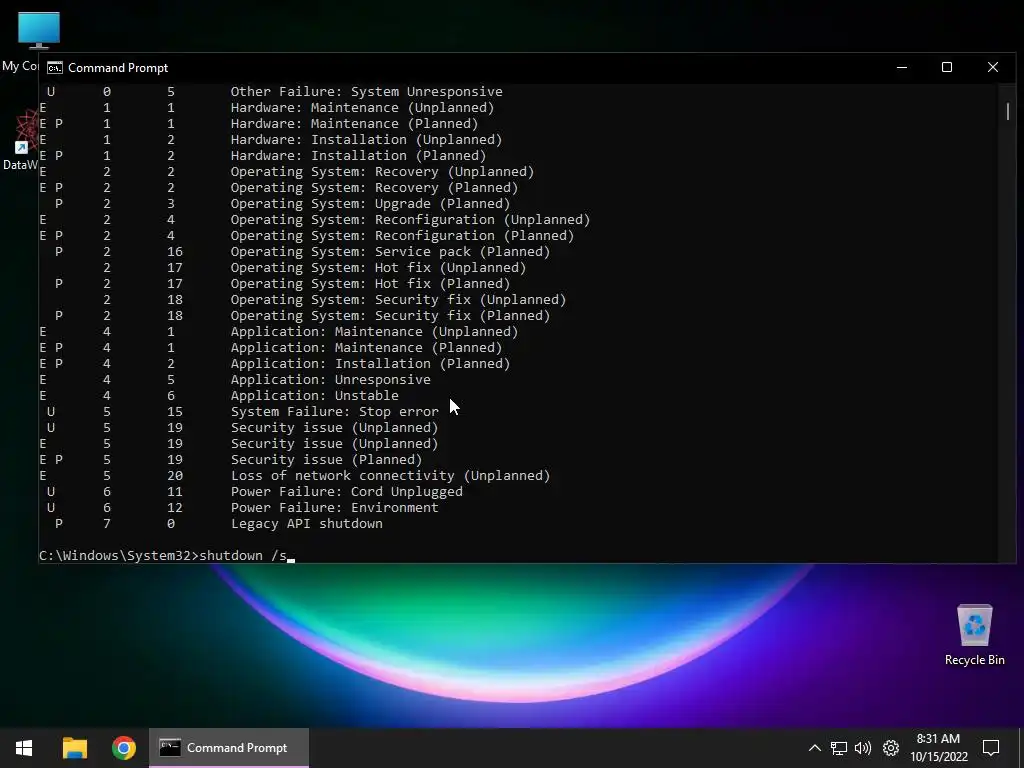Viewport: 1024px width, 768px height.
Task: Click 'Operating System: Hot fix (Planned)' text
Action: pos(370,283)
